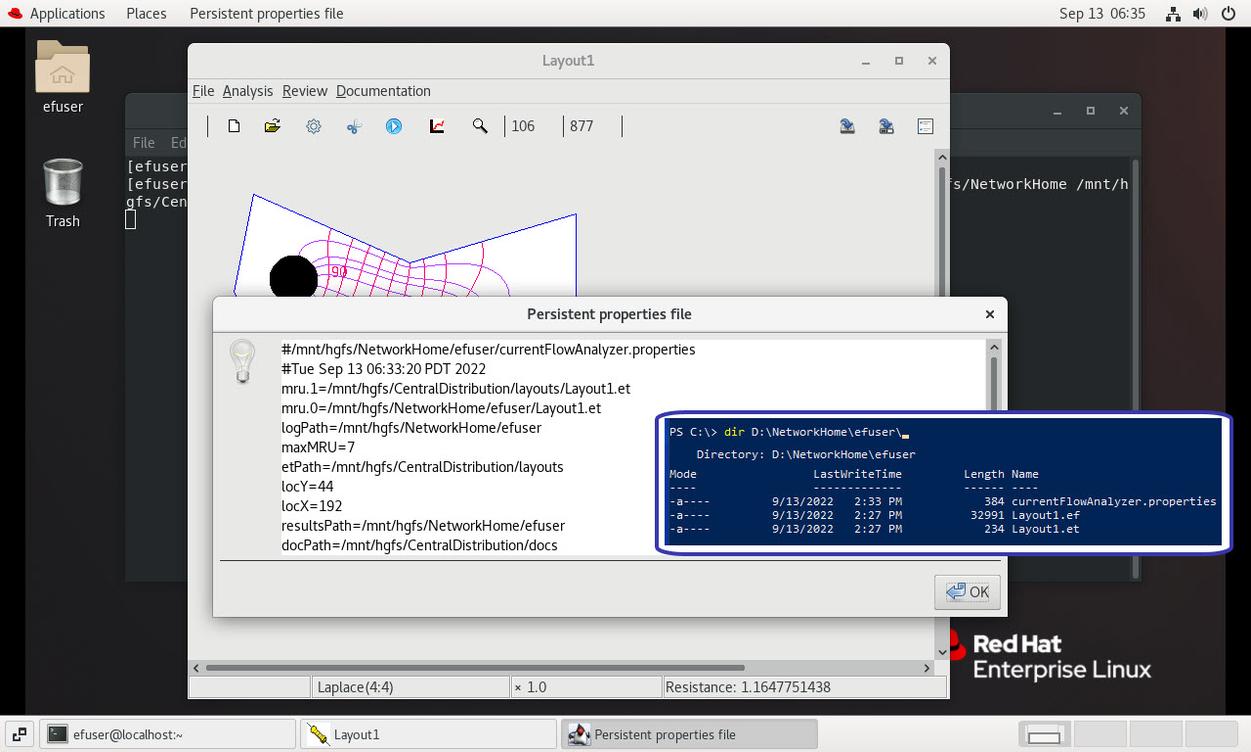This screenshot has width=1251, height=752.
Task: Open the Analysis menu
Action: [x=247, y=91]
